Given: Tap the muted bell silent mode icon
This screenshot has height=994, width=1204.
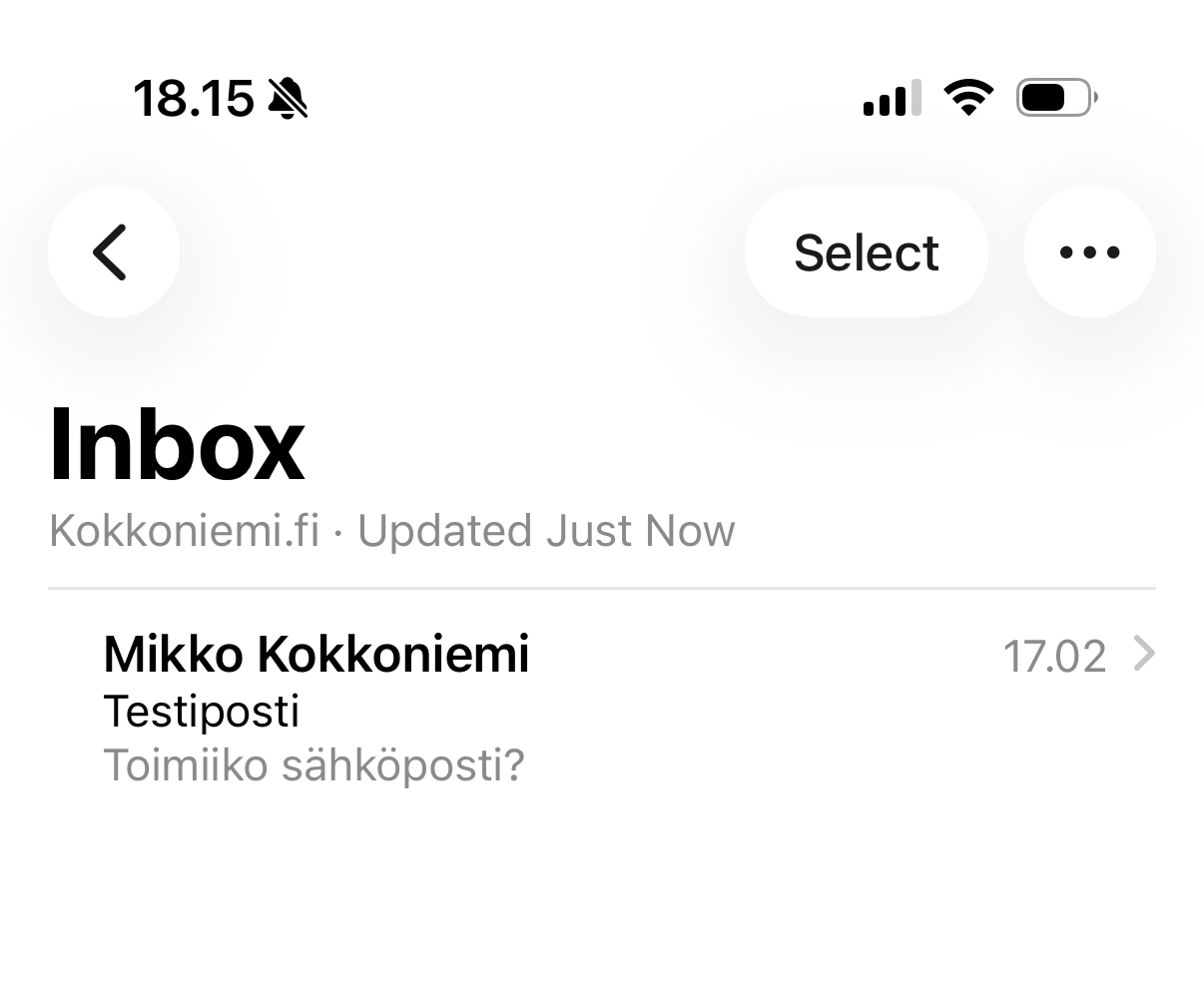Looking at the screenshot, I should pos(289,99).
